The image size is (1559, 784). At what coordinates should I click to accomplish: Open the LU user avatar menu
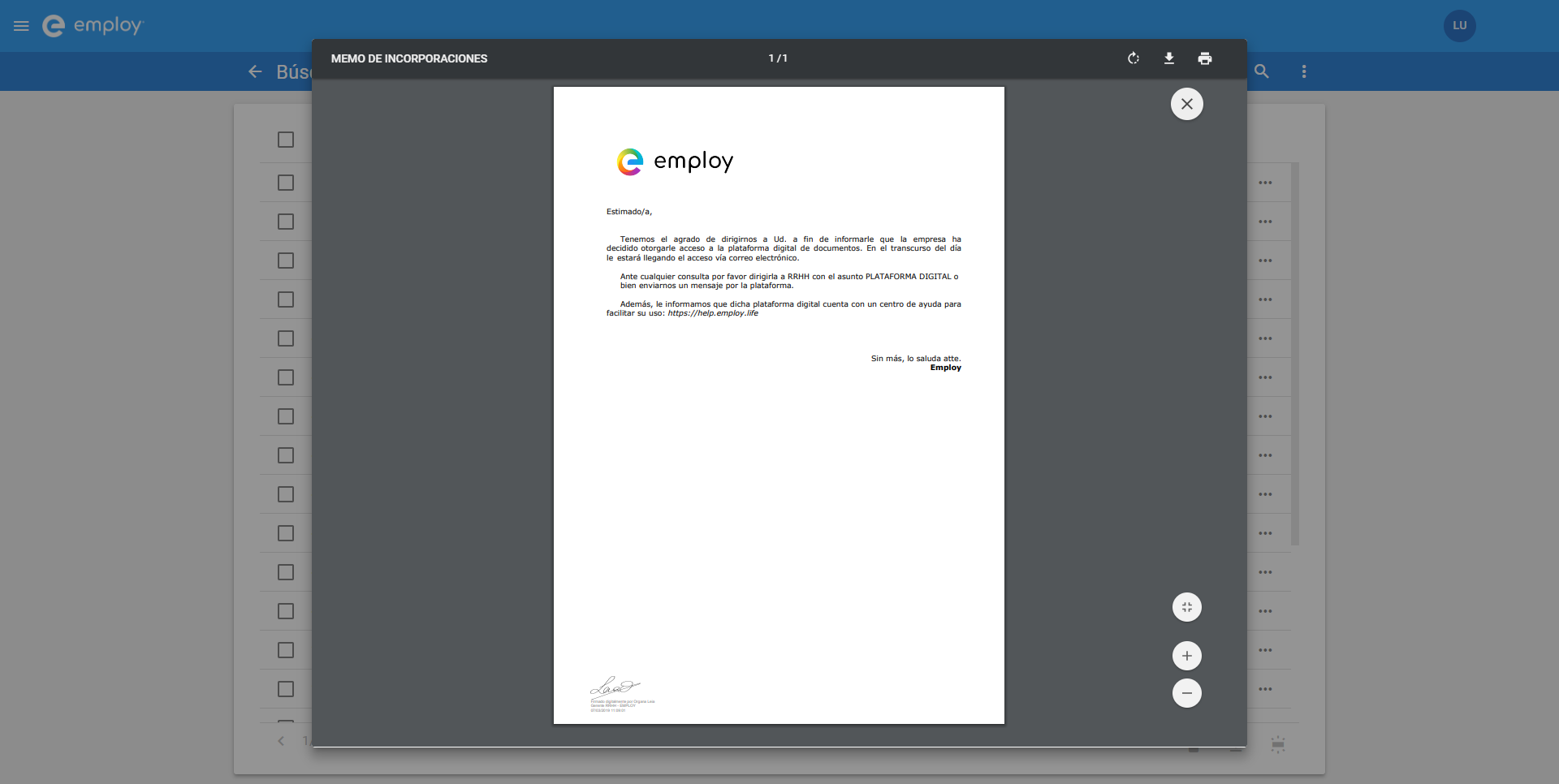click(x=1460, y=26)
